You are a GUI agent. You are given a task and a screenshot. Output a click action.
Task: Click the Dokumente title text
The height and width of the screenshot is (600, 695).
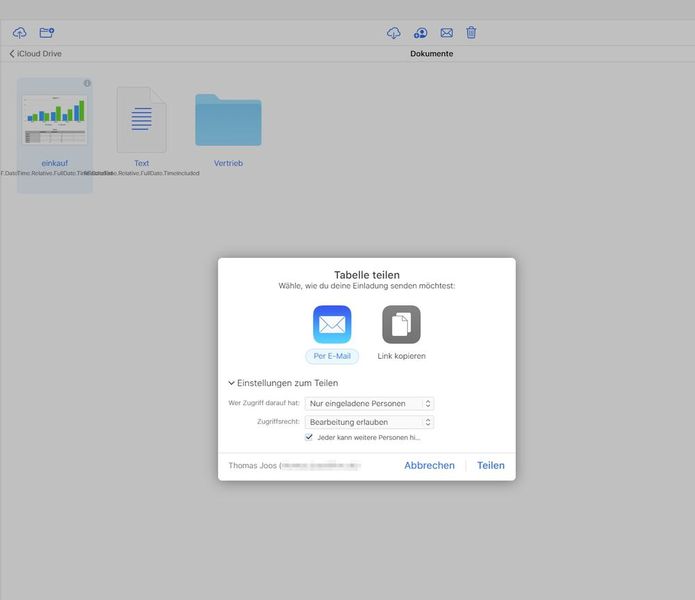tap(431, 54)
